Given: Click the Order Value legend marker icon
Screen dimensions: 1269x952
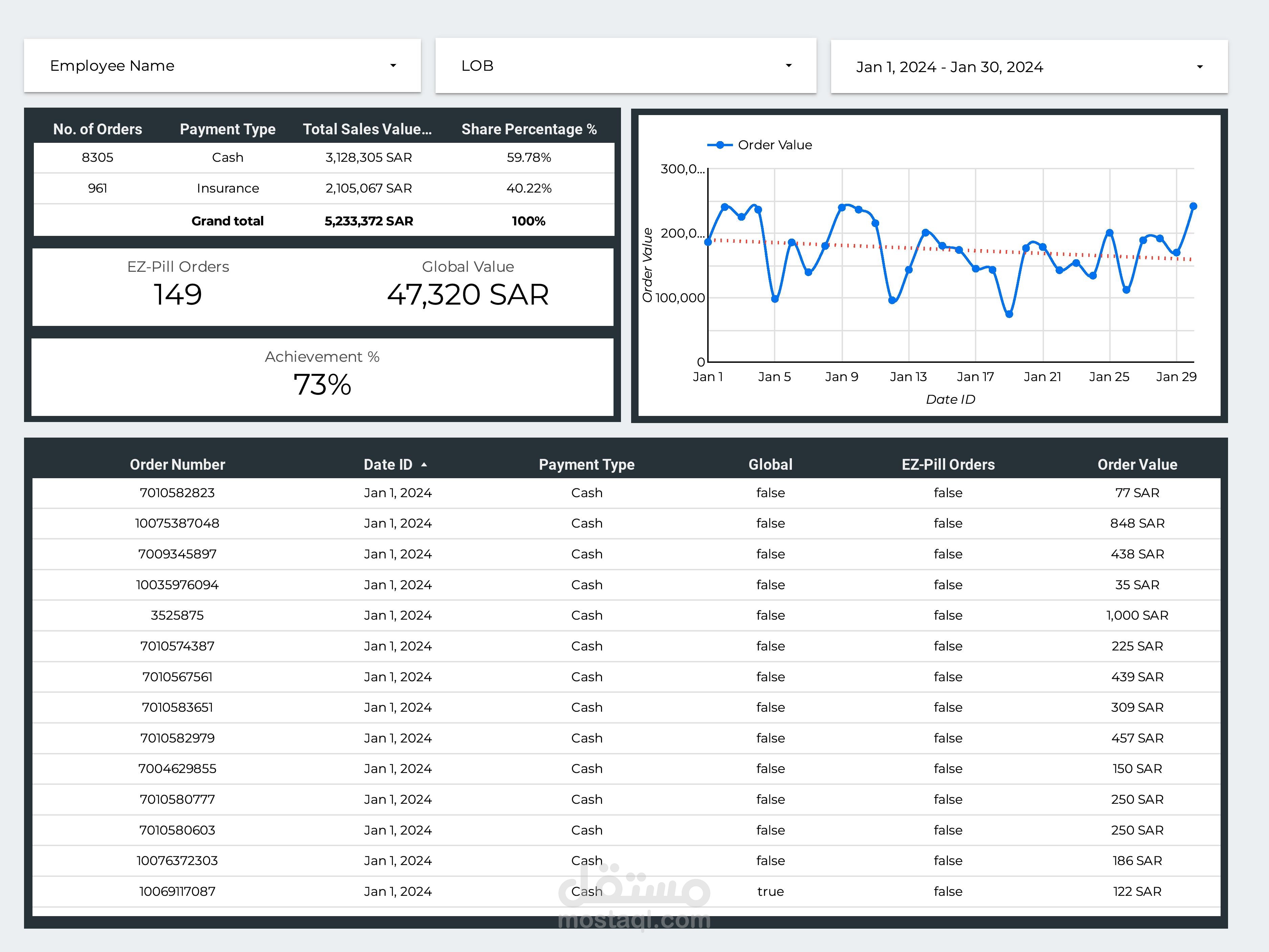Looking at the screenshot, I should (x=720, y=145).
